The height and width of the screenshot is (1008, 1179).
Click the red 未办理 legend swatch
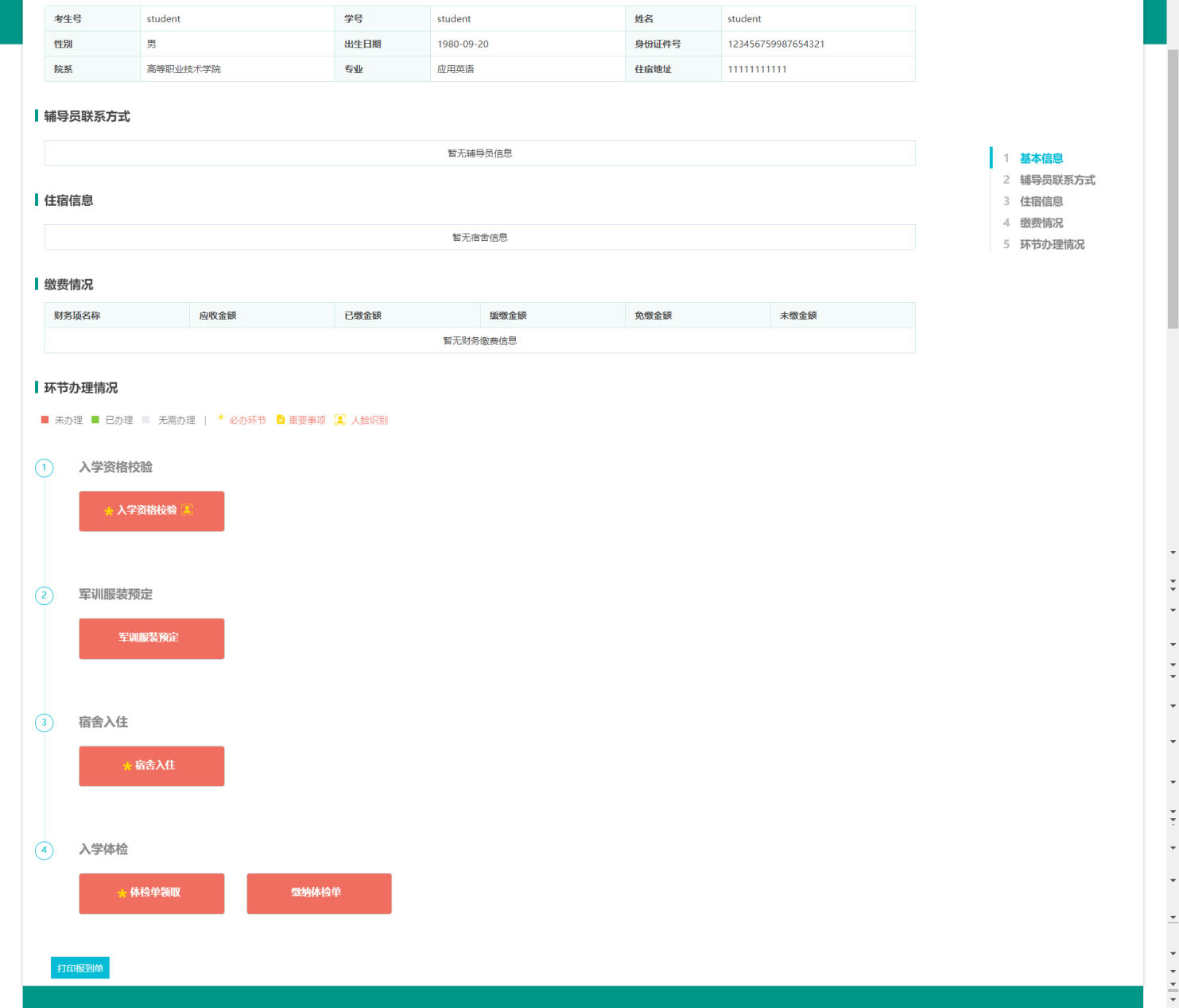tap(45, 420)
